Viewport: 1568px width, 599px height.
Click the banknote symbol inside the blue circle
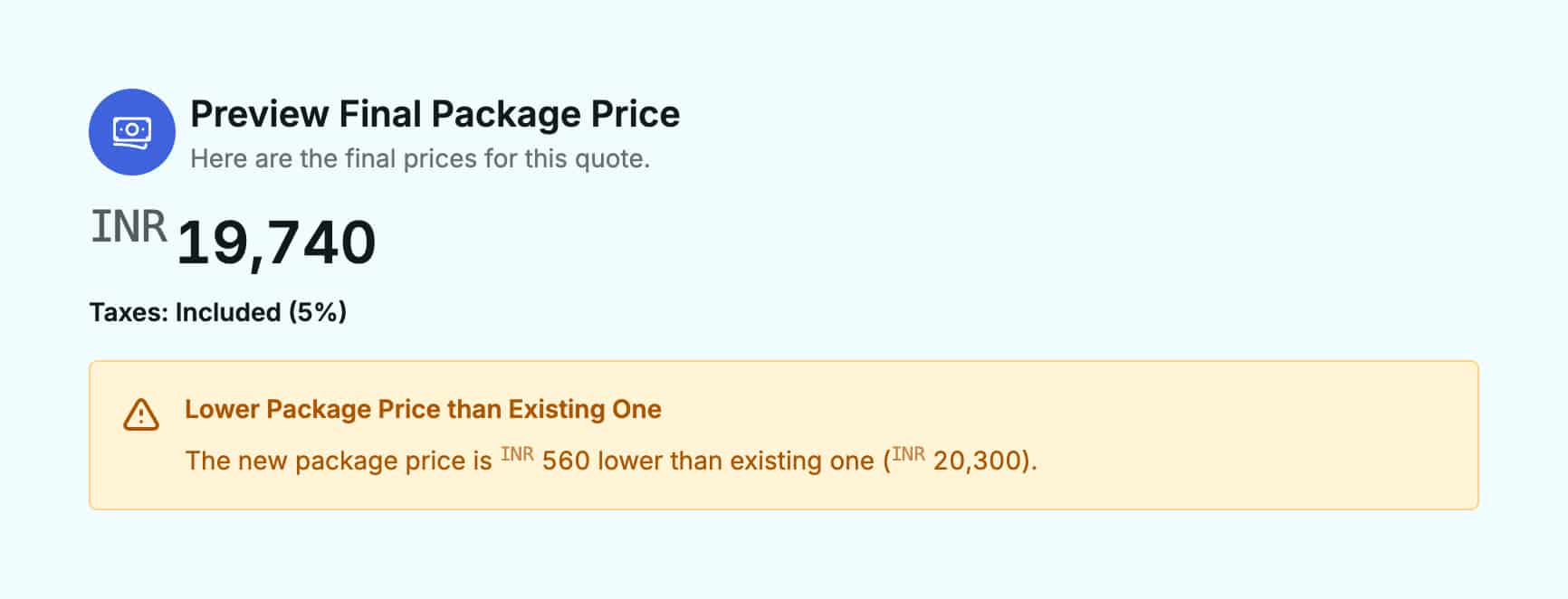tap(131, 131)
